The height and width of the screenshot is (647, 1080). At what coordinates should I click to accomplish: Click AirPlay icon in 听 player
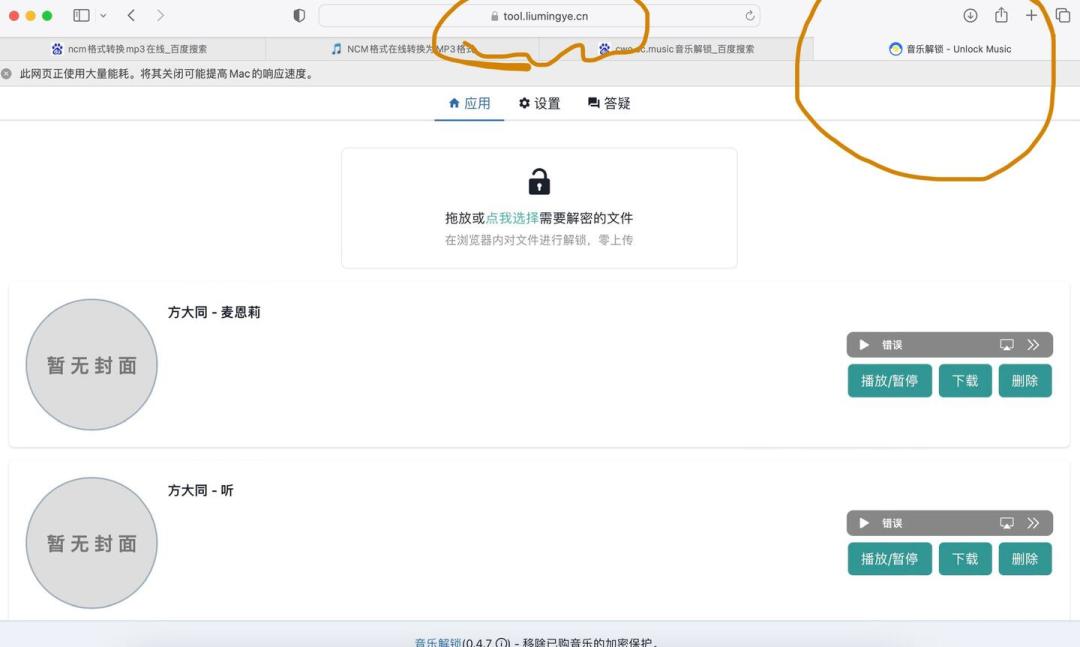pyautogui.click(x=1006, y=523)
